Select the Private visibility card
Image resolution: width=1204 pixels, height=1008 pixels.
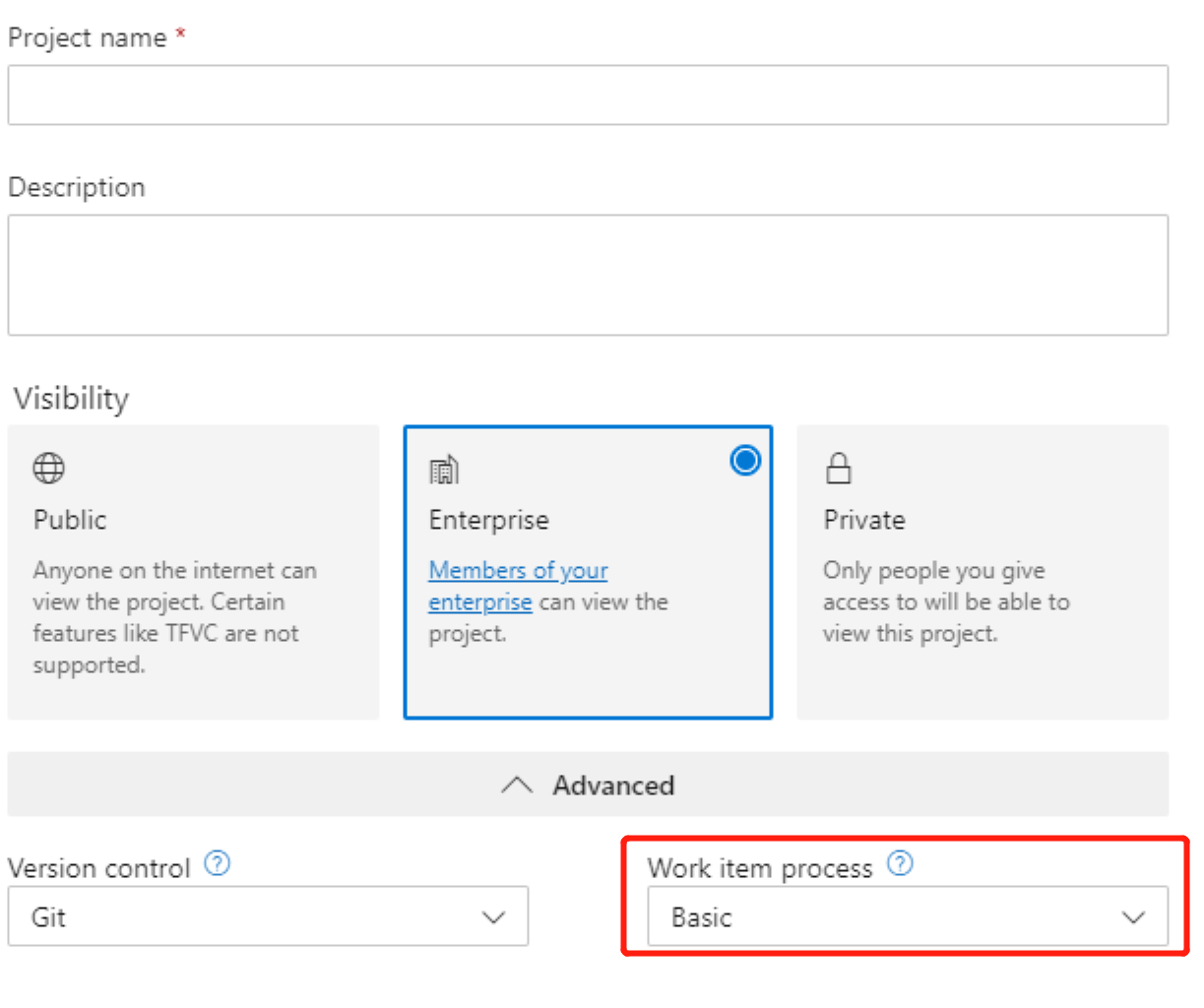(982, 572)
